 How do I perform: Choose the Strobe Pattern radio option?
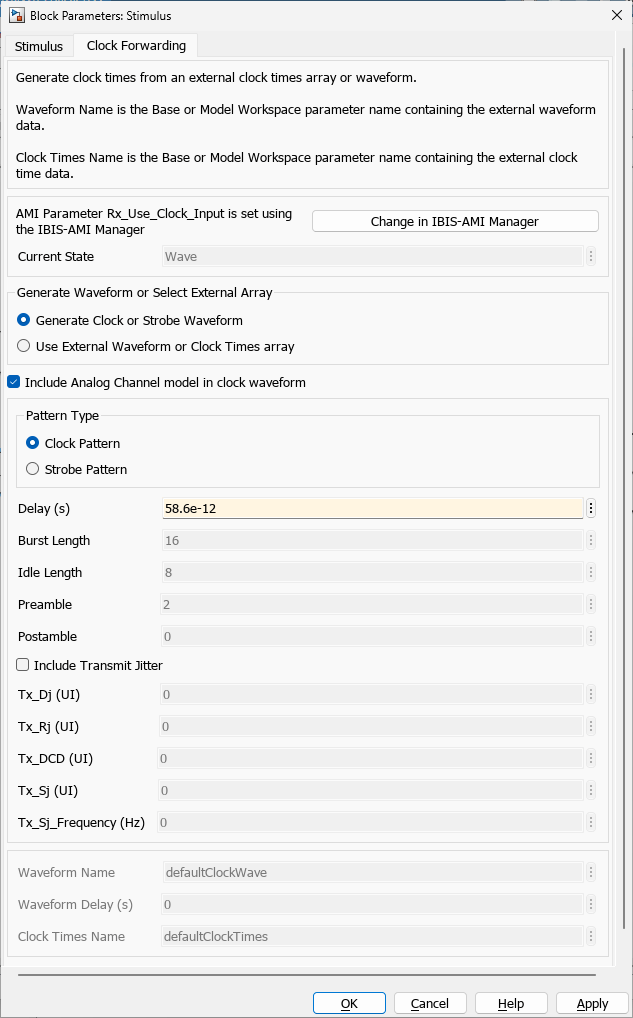click(33, 469)
